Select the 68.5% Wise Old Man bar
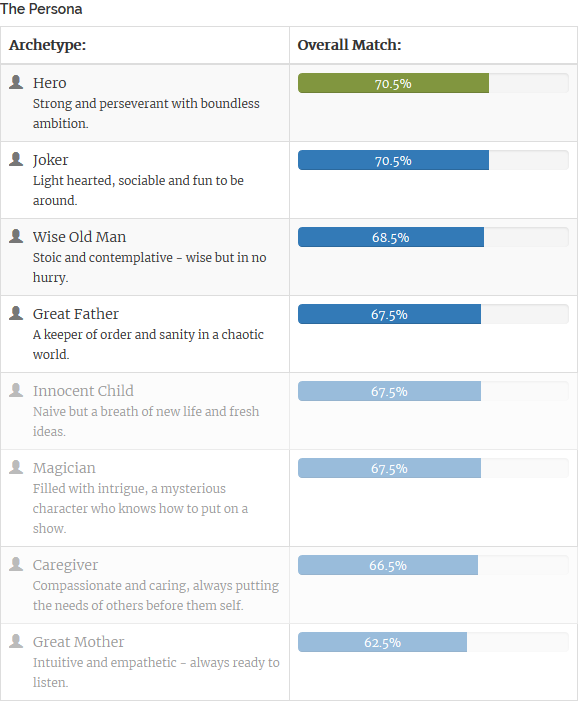 (x=391, y=237)
